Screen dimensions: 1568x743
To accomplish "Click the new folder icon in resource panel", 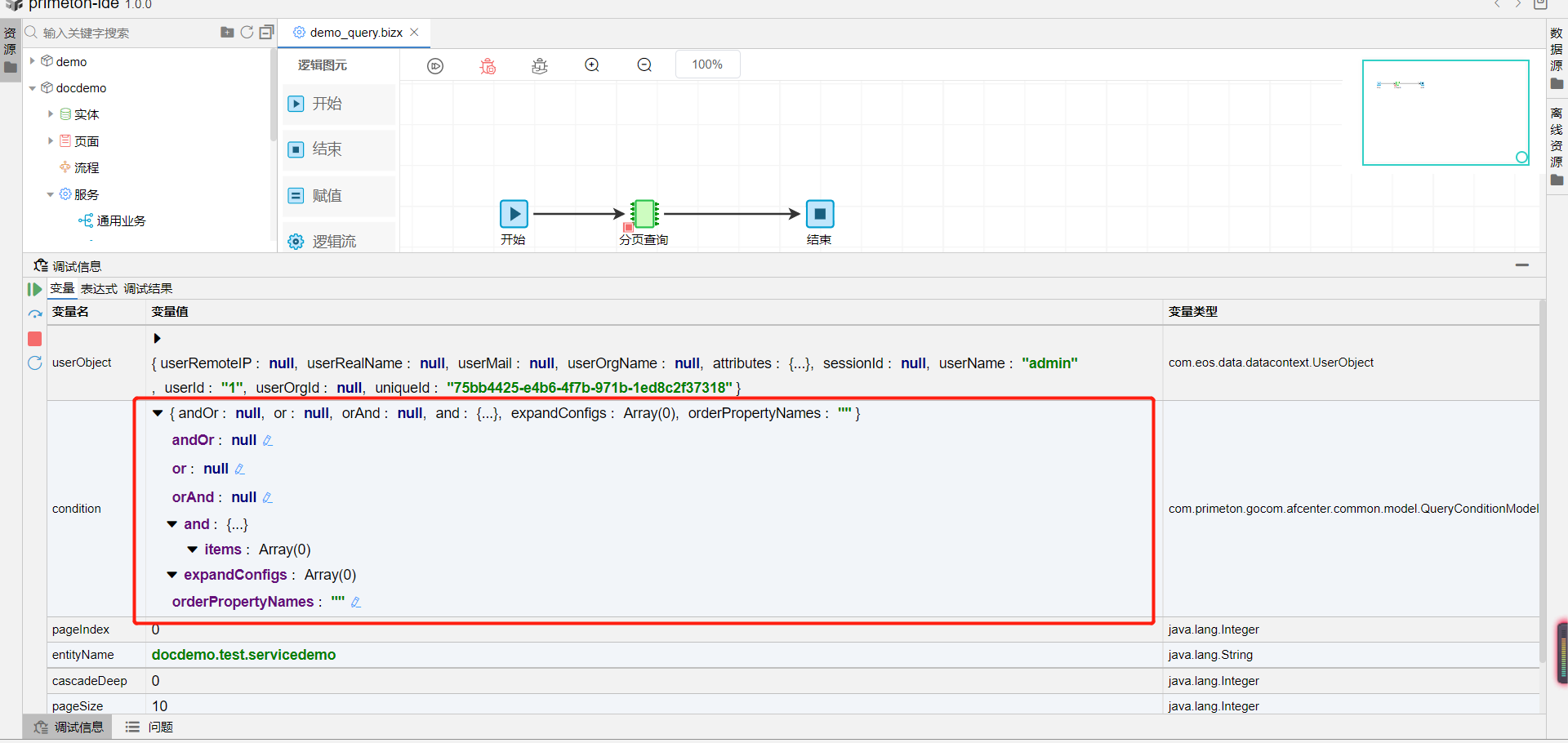I will [x=227, y=33].
